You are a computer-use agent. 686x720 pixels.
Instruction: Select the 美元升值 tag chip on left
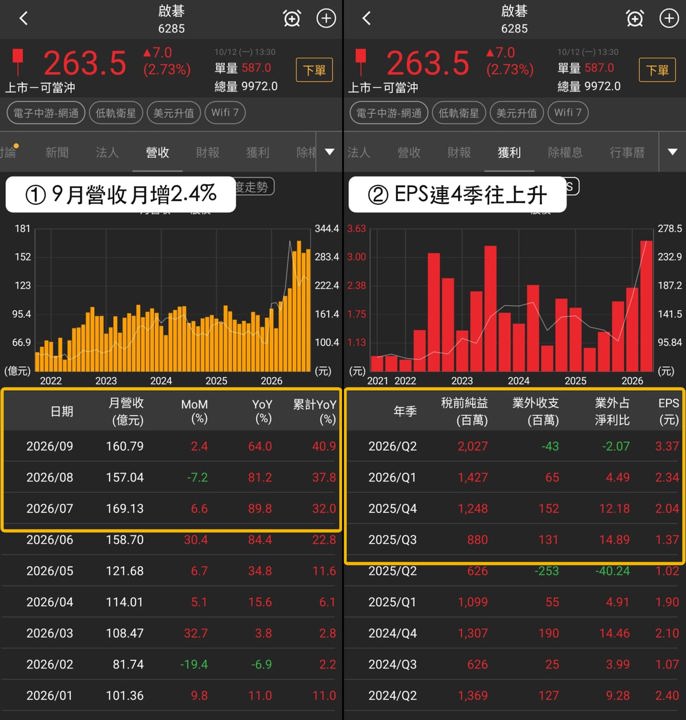[174, 113]
